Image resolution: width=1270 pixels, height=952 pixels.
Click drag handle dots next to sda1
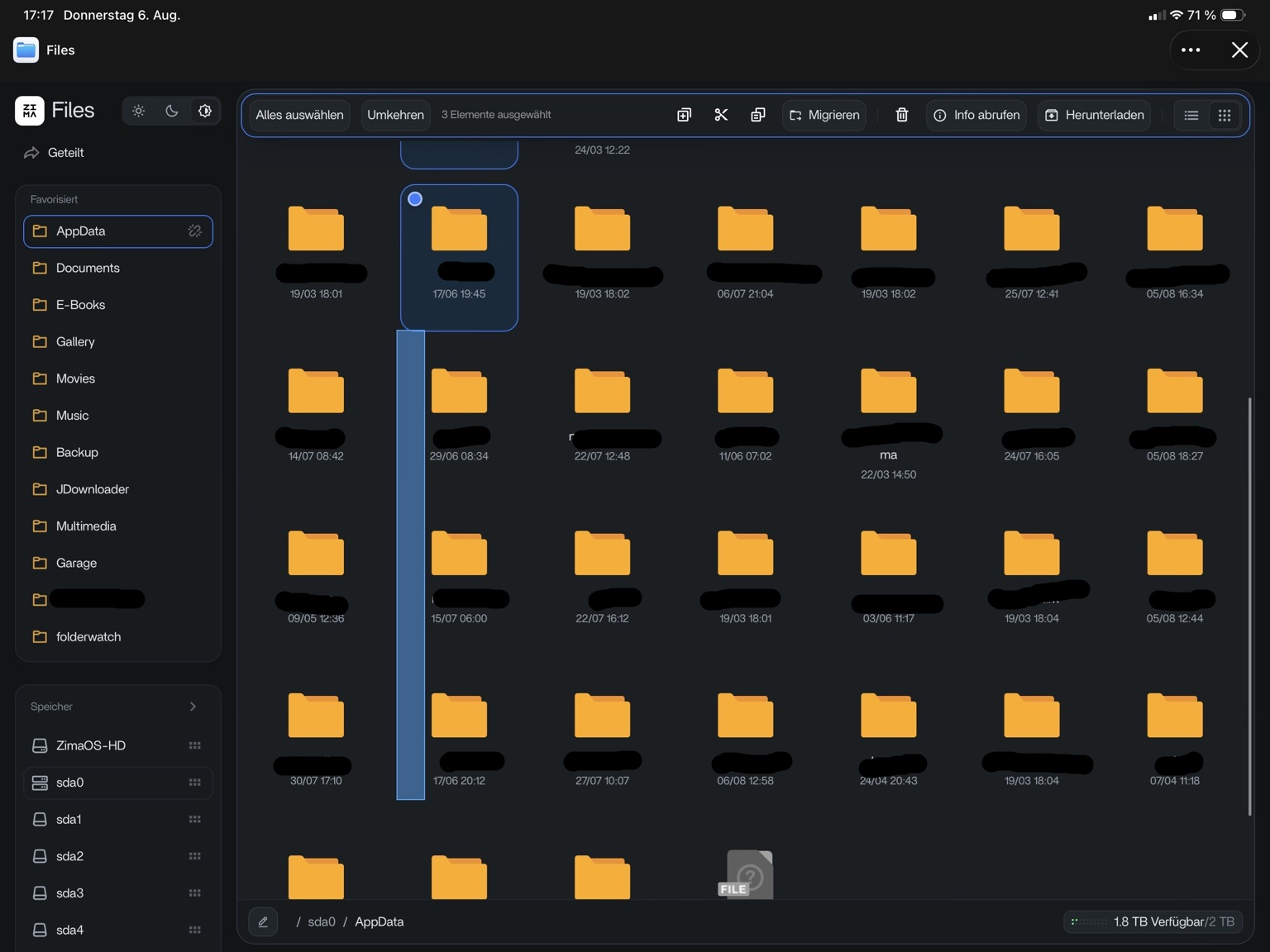195,819
